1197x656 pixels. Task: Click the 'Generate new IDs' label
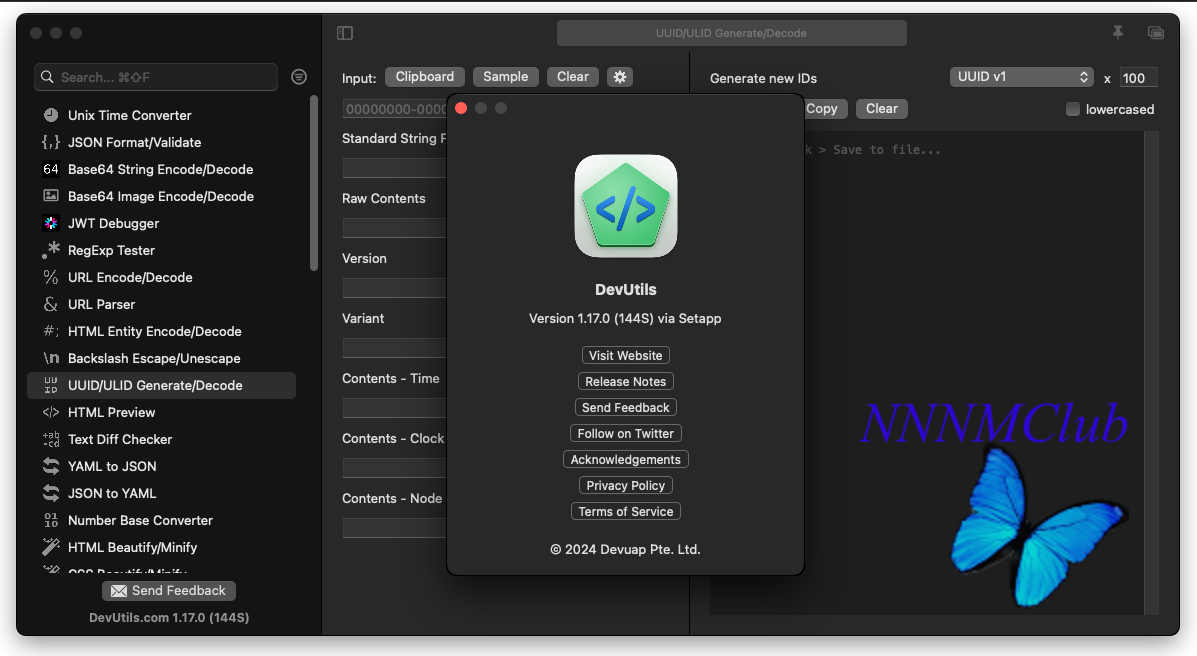763,78
